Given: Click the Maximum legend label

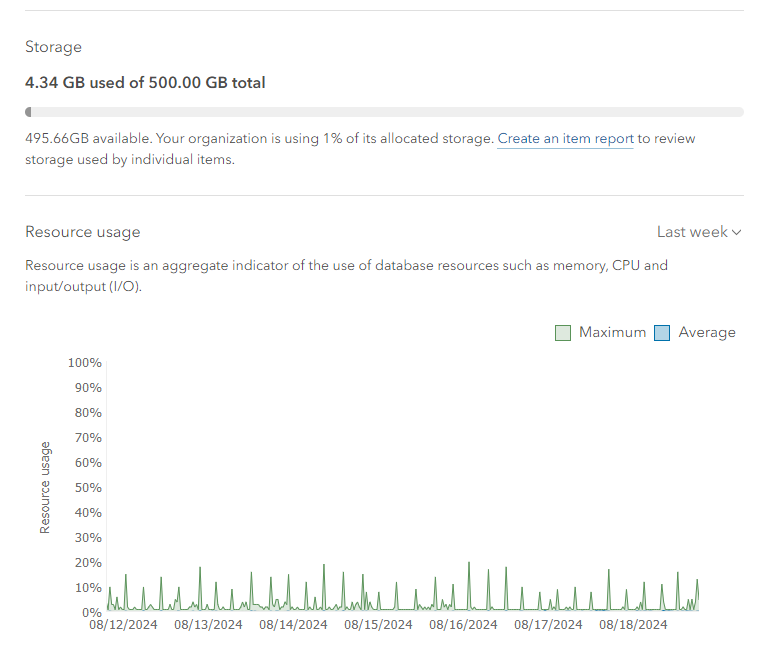Looking at the screenshot, I should [612, 332].
